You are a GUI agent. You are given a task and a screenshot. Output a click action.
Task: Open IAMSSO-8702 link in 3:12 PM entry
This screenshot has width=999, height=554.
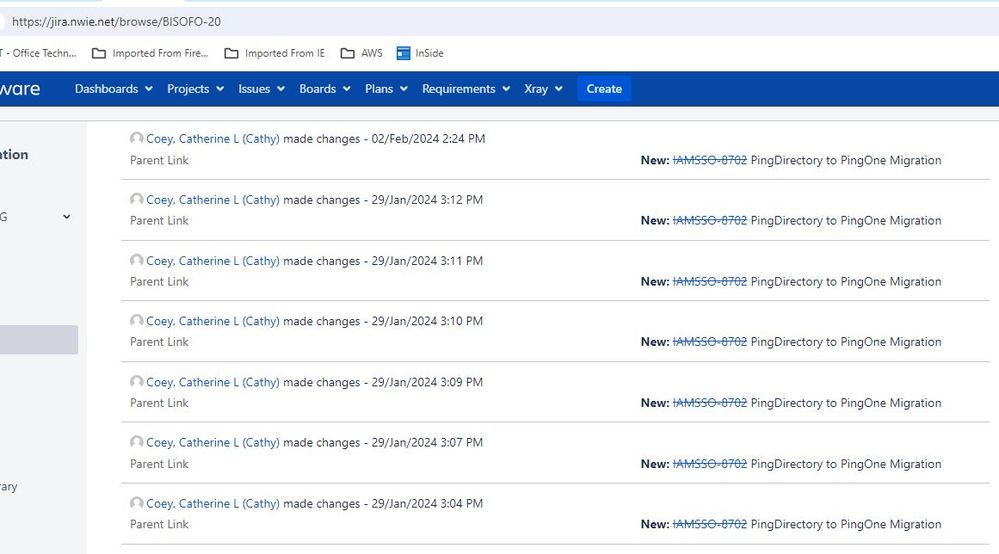point(710,221)
